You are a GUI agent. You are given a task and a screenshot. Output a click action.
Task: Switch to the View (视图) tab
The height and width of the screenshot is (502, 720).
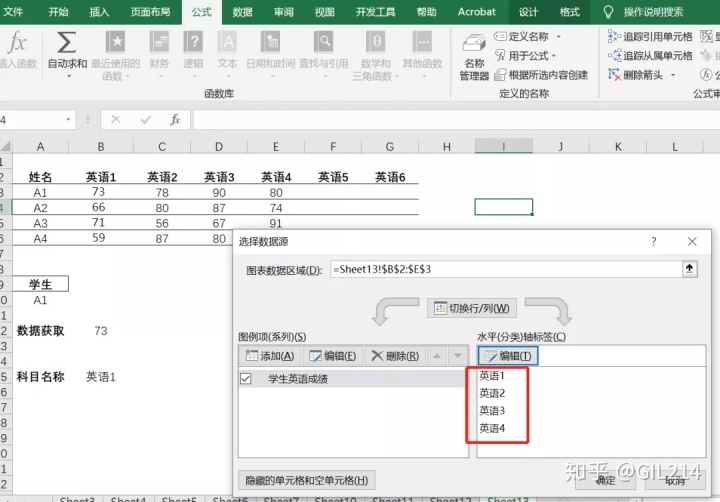click(x=325, y=11)
